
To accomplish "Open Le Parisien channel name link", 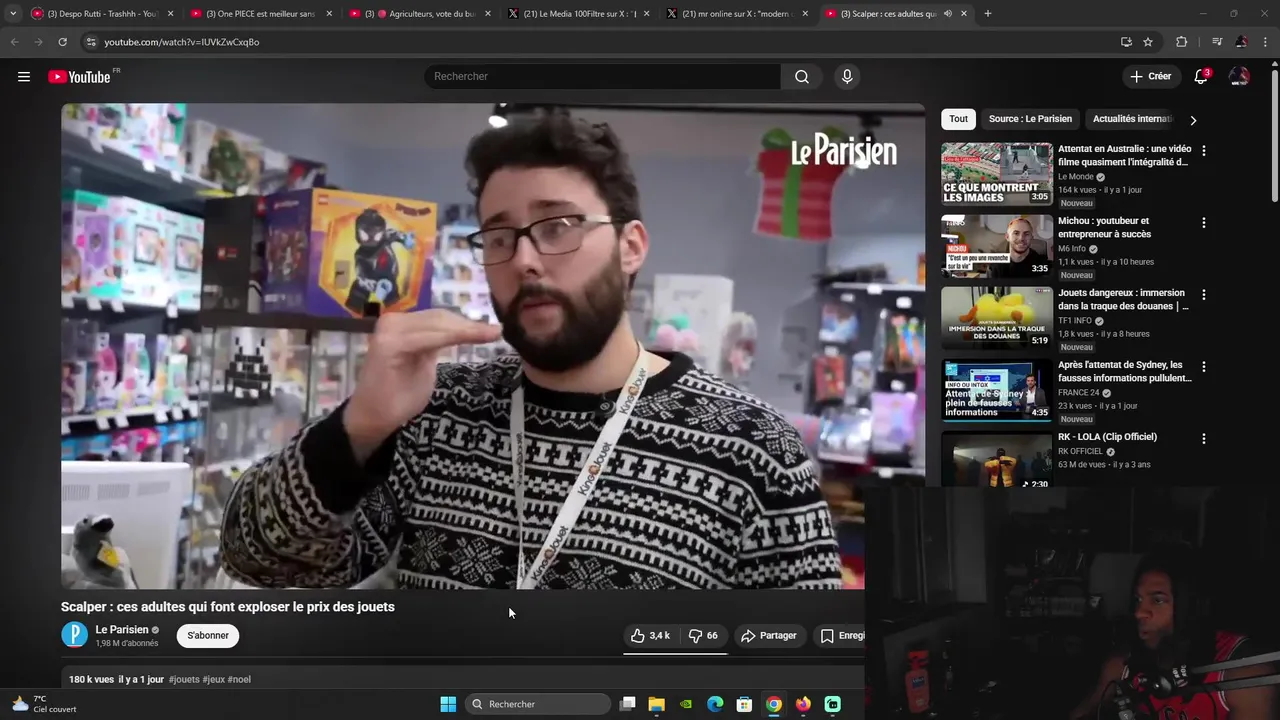I will pyautogui.click(x=122, y=630).
